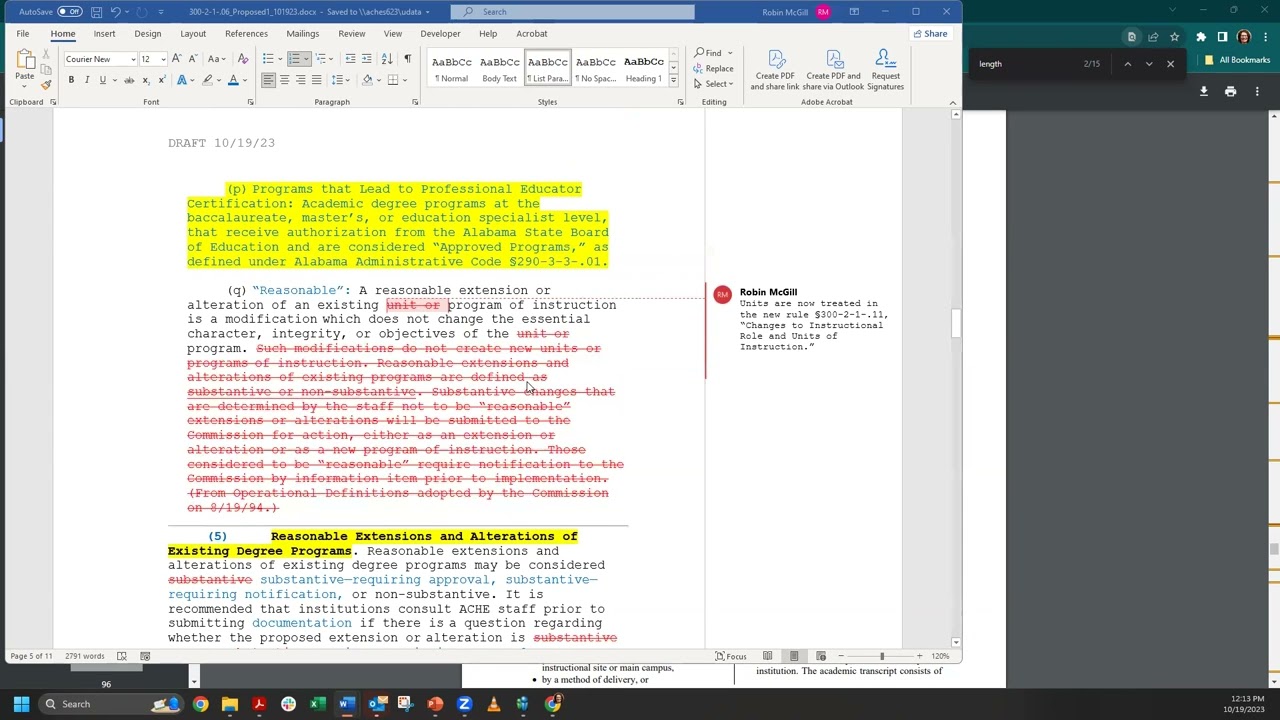Click the Request Signatures icon

[x=885, y=69]
